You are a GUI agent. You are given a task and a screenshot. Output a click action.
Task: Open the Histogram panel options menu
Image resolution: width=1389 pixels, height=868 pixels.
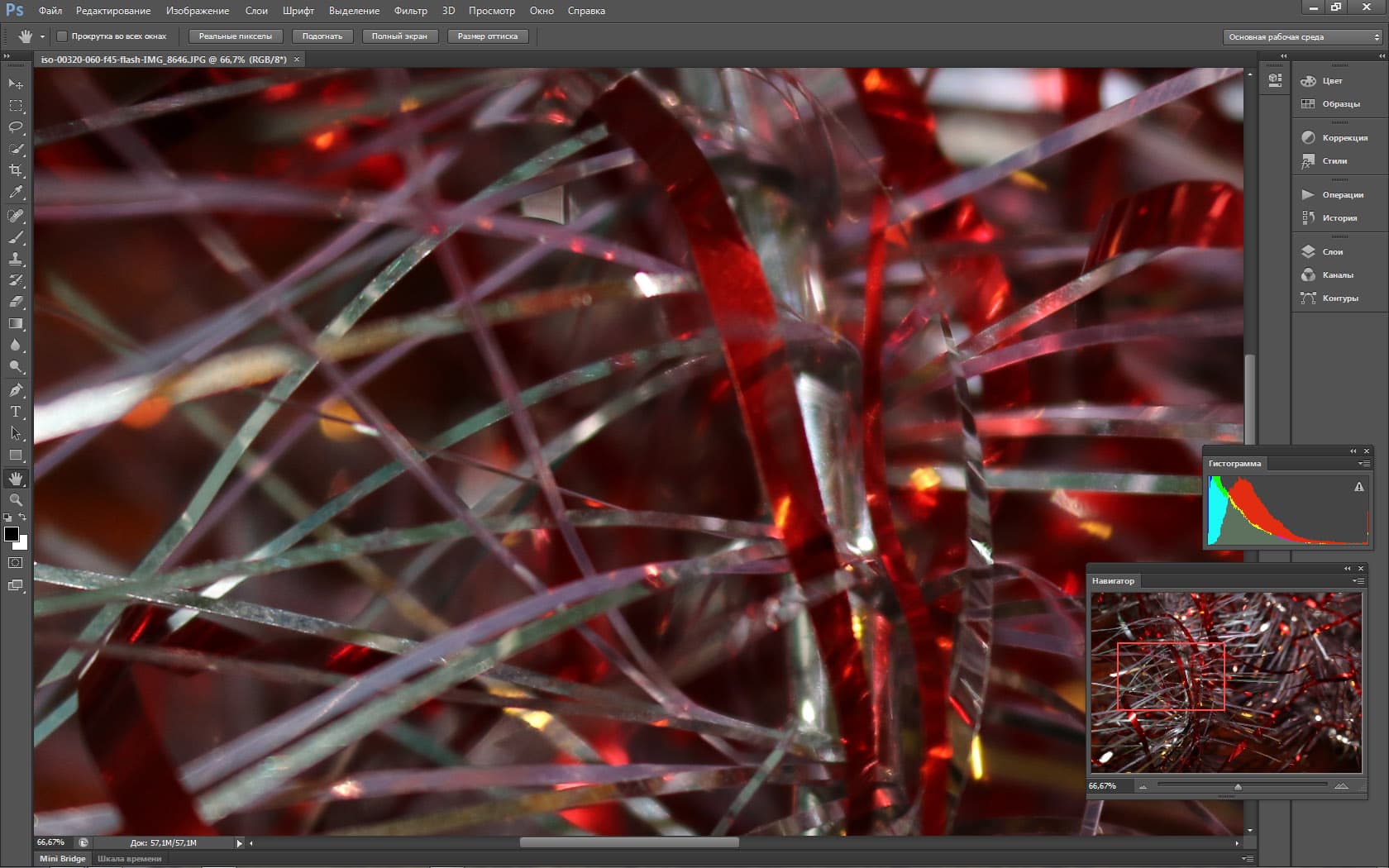coord(1363,464)
